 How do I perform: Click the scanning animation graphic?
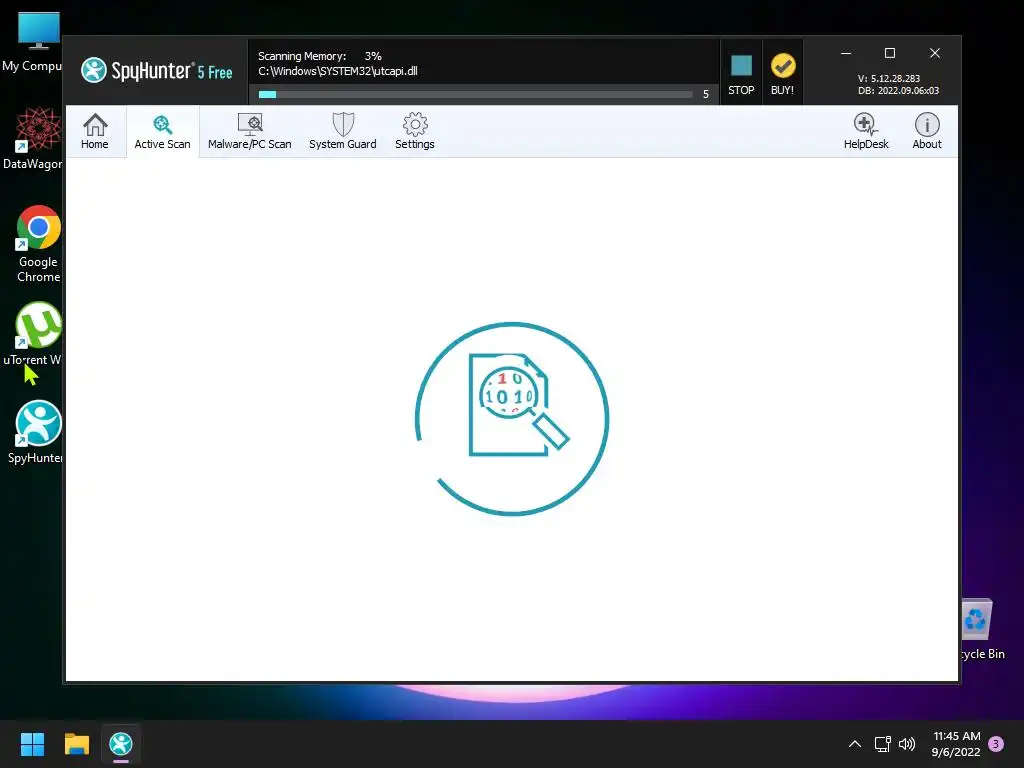tap(512, 419)
